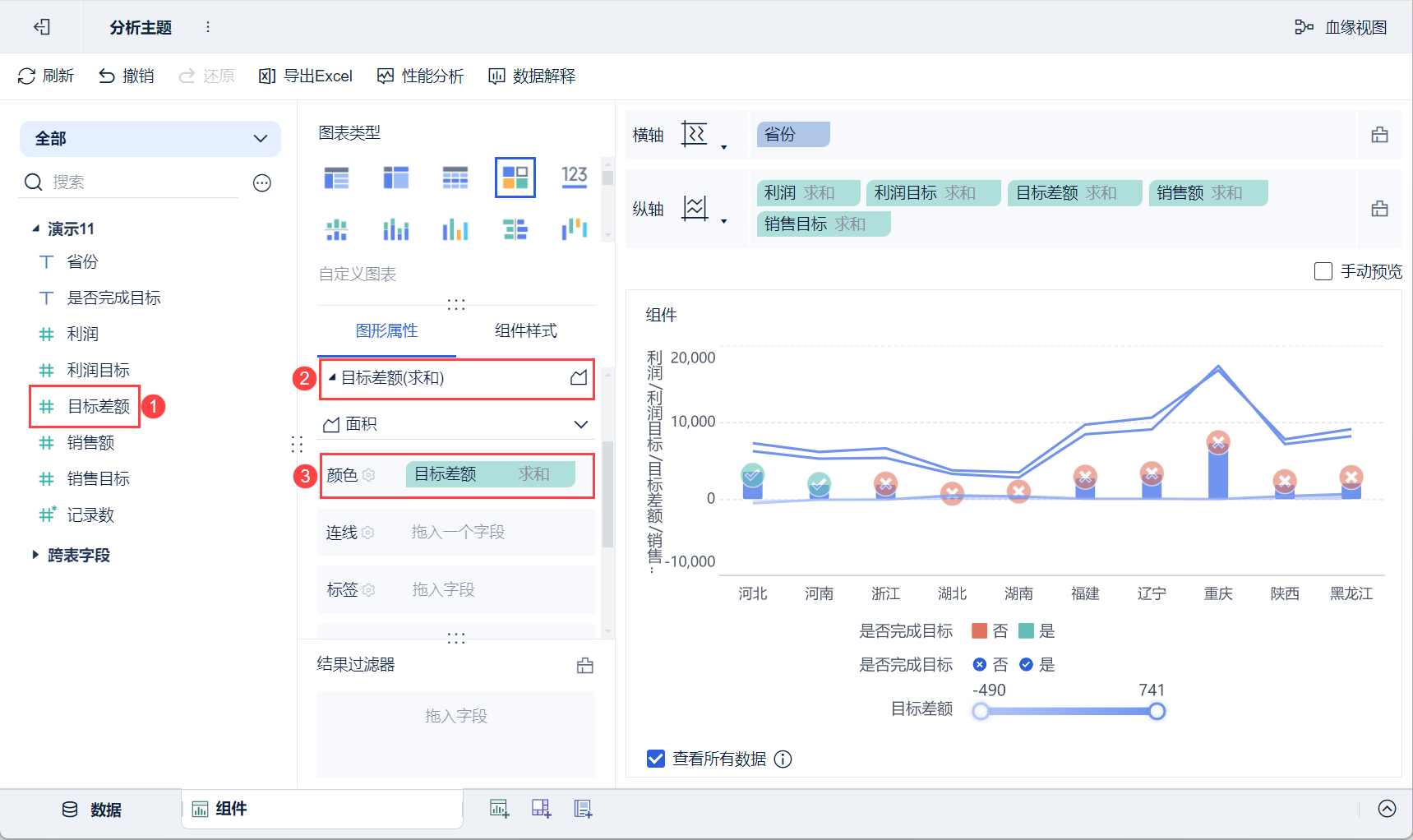Screen dimensions: 1413x840
Task: Uncheck the 查看所有数据 checkbox
Action: (x=656, y=759)
